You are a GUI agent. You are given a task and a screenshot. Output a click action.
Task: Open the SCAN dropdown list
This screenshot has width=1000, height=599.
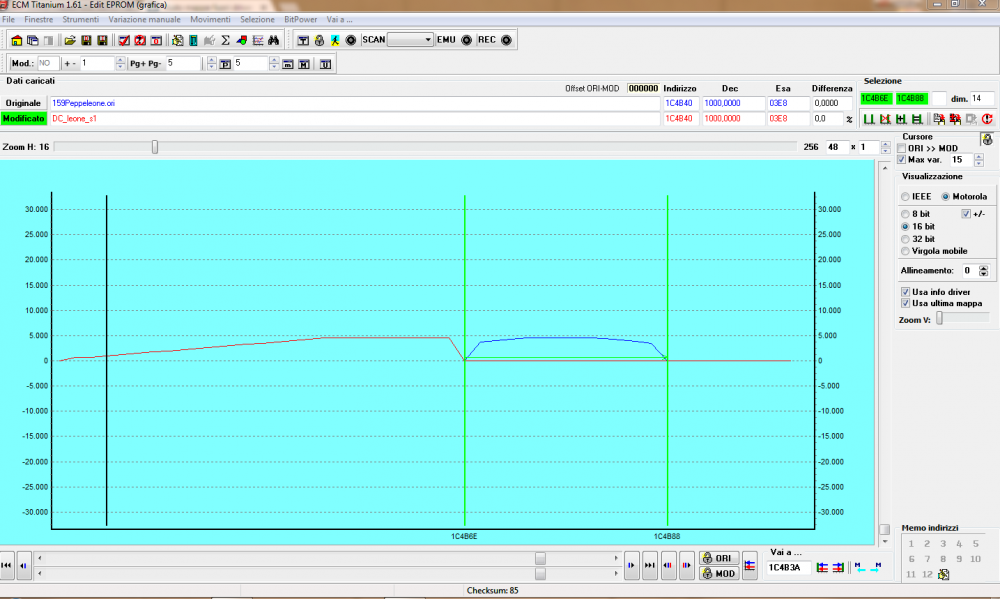[x=428, y=40]
